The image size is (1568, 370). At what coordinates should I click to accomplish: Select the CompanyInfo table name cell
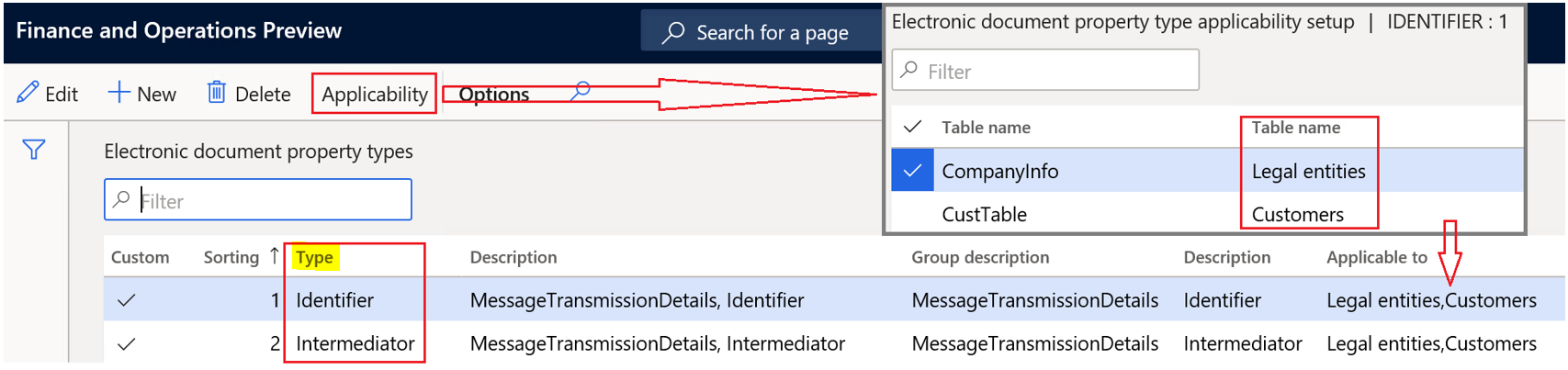coord(999,171)
